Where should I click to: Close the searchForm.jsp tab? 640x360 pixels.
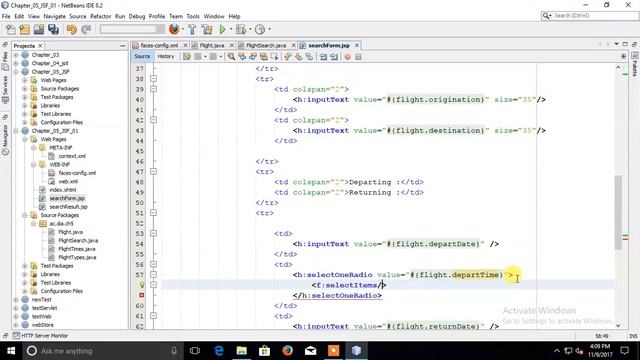click(x=357, y=45)
